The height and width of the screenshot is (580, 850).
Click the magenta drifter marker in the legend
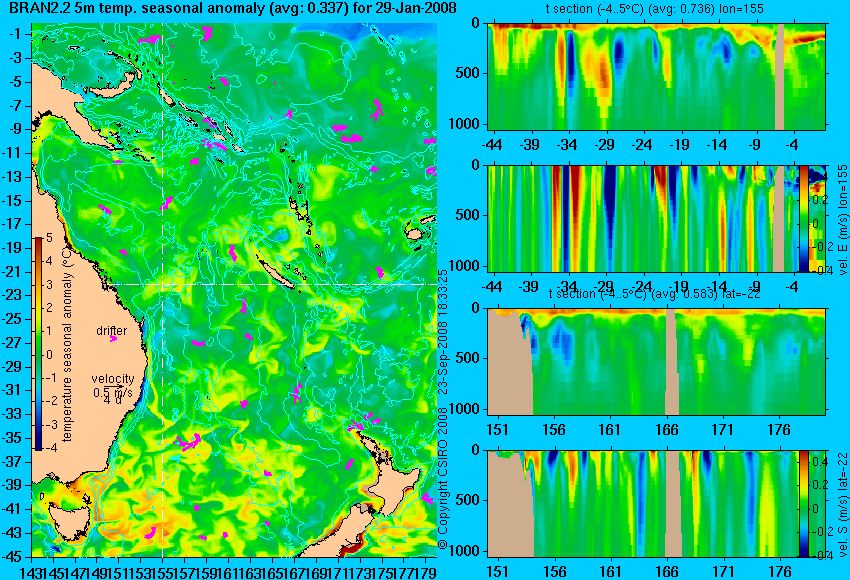coord(113,339)
